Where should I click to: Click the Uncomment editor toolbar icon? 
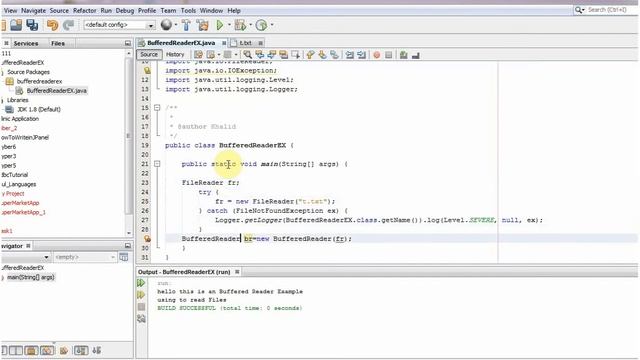416,55
